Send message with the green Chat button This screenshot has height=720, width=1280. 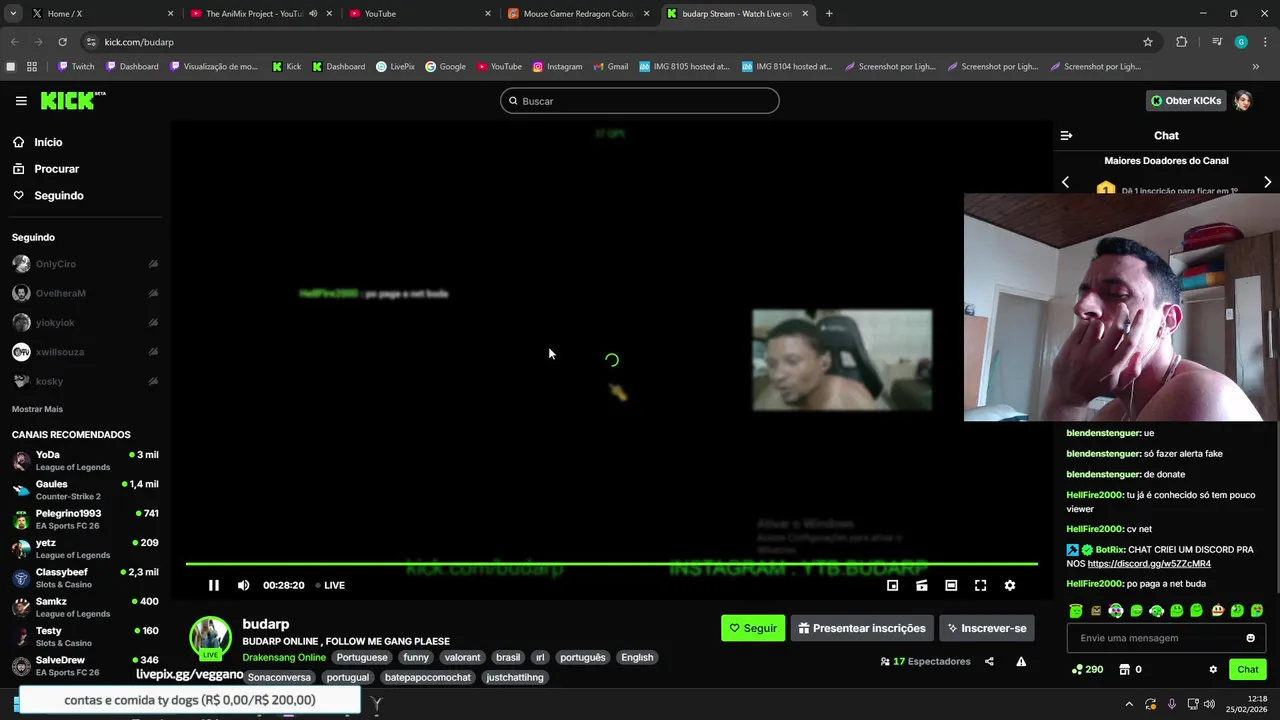[x=1248, y=669]
